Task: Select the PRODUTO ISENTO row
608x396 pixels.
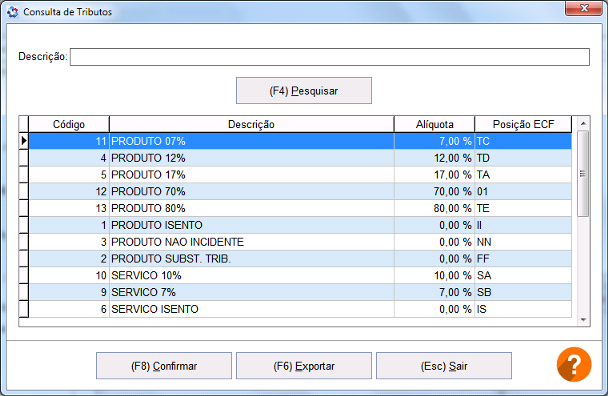Action: (300, 225)
